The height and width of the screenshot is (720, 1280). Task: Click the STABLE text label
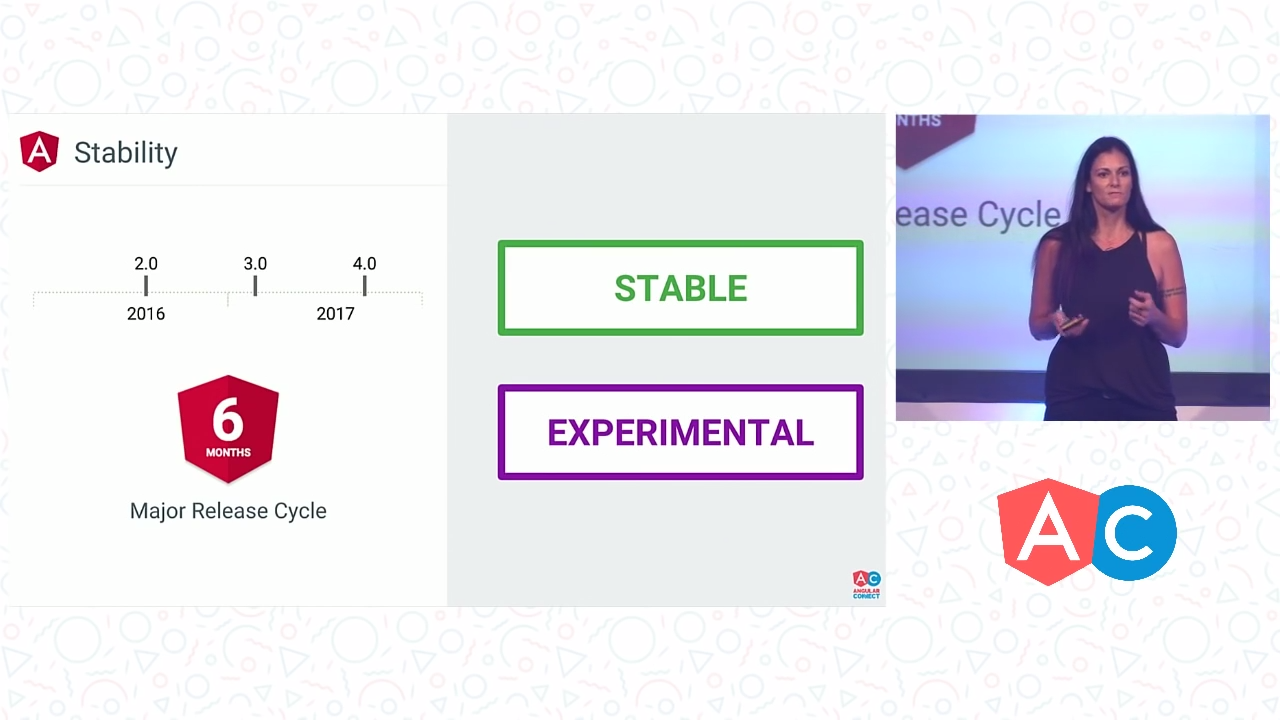(680, 289)
